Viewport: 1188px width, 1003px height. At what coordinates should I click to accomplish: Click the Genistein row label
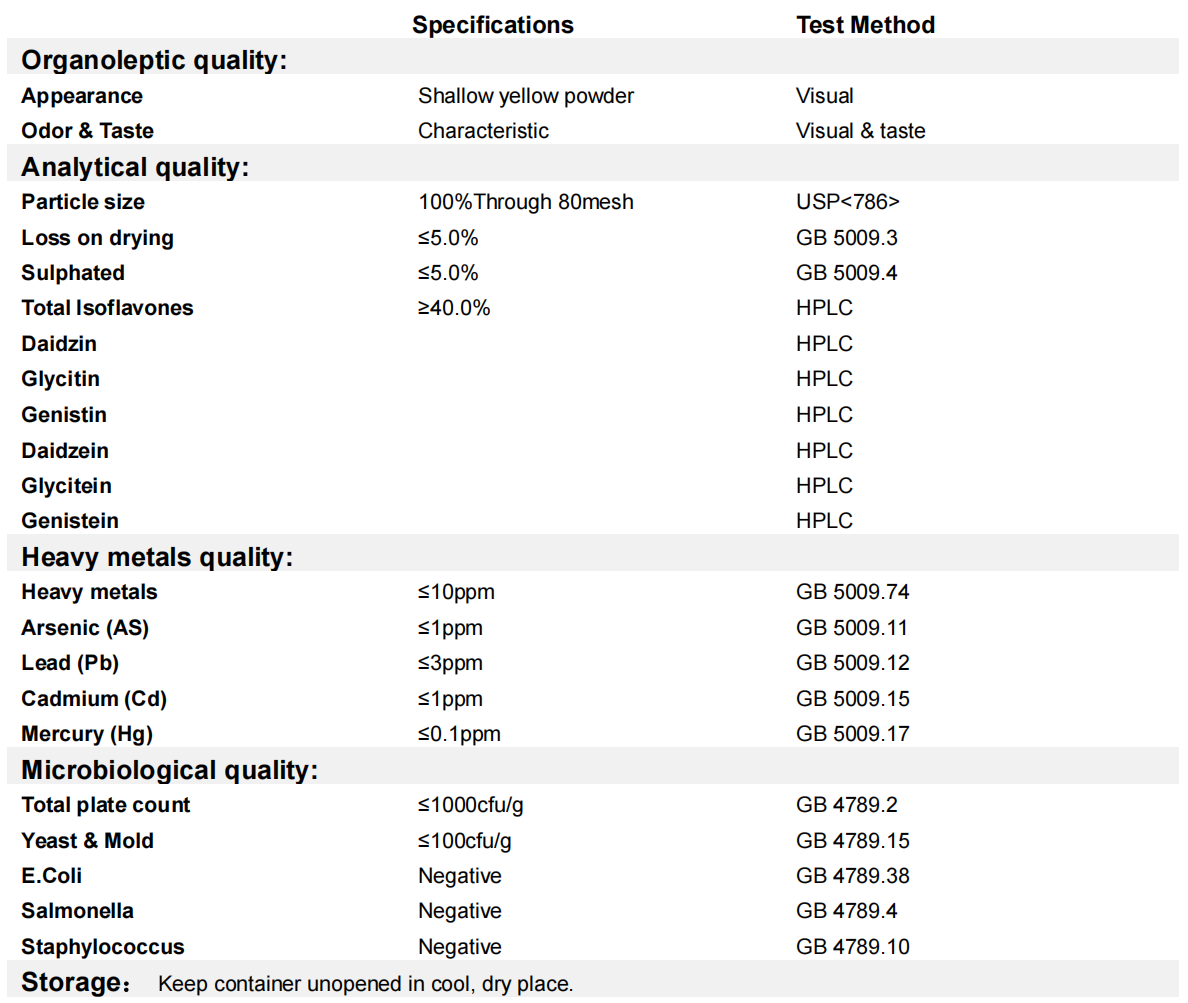click(70, 521)
